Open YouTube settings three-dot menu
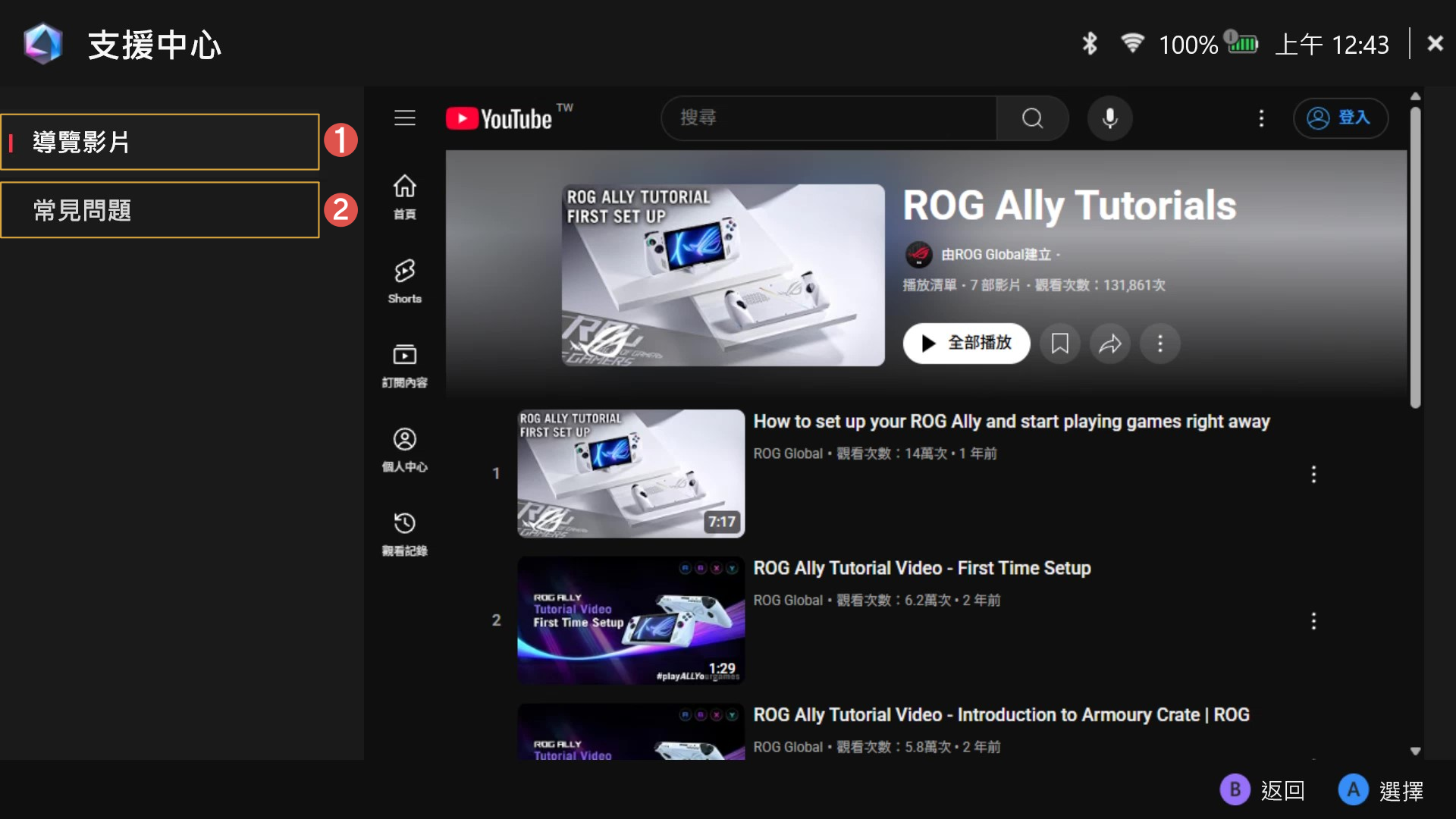Screen dimensions: 1456x819 coord(1261,118)
